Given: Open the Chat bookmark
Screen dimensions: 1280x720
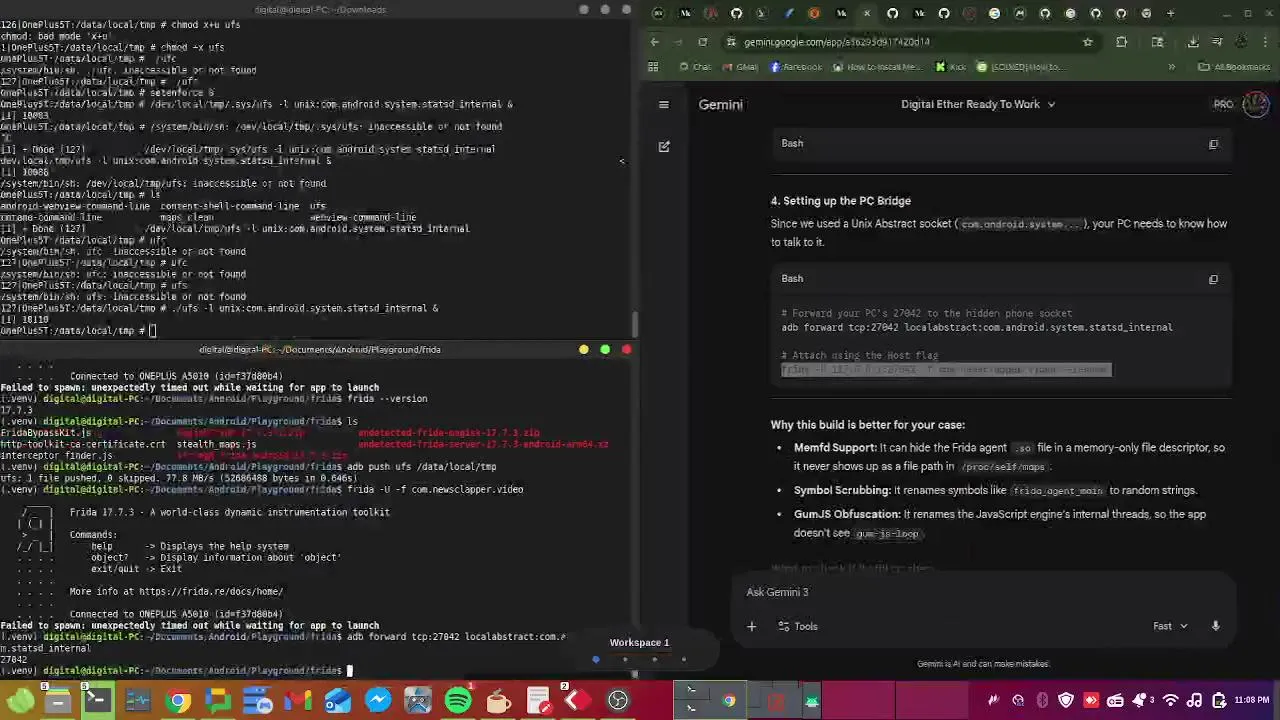Looking at the screenshot, I should point(695,67).
